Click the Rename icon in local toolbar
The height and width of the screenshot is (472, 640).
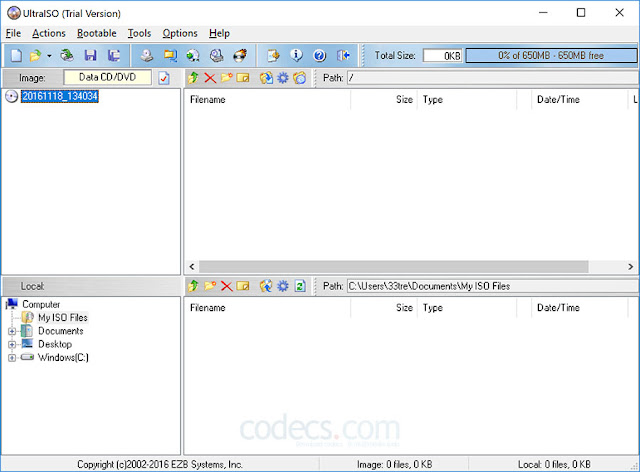243,286
